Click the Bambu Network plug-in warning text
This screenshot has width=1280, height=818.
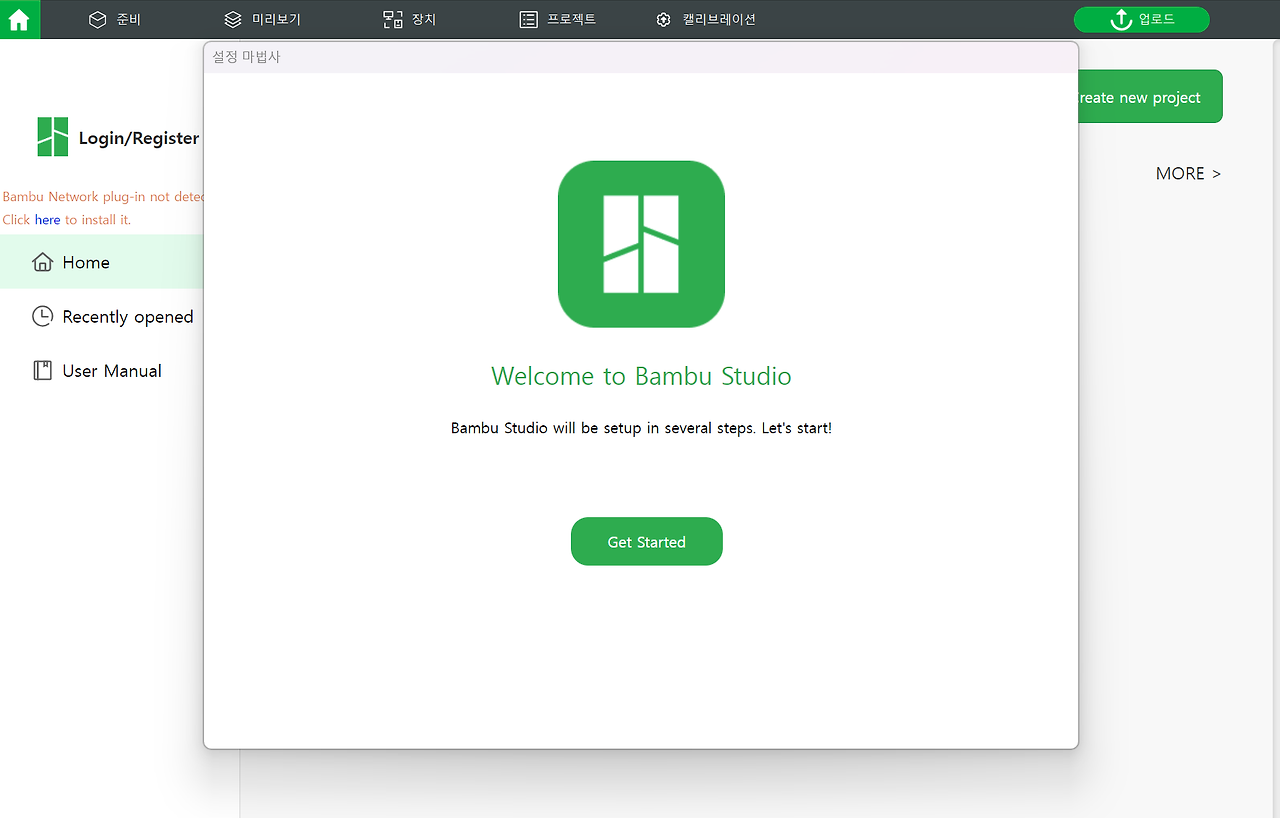103,197
